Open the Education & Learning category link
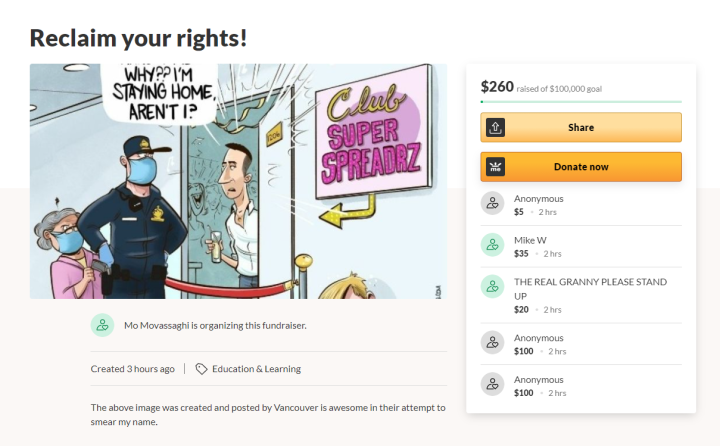 [x=256, y=369]
